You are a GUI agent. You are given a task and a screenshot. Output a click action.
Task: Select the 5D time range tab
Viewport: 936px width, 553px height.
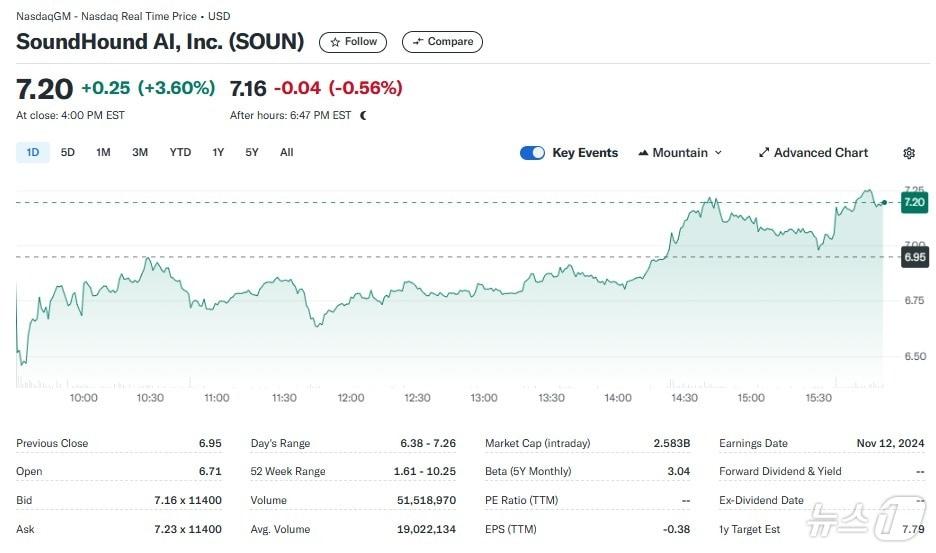click(x=68, y=152)
